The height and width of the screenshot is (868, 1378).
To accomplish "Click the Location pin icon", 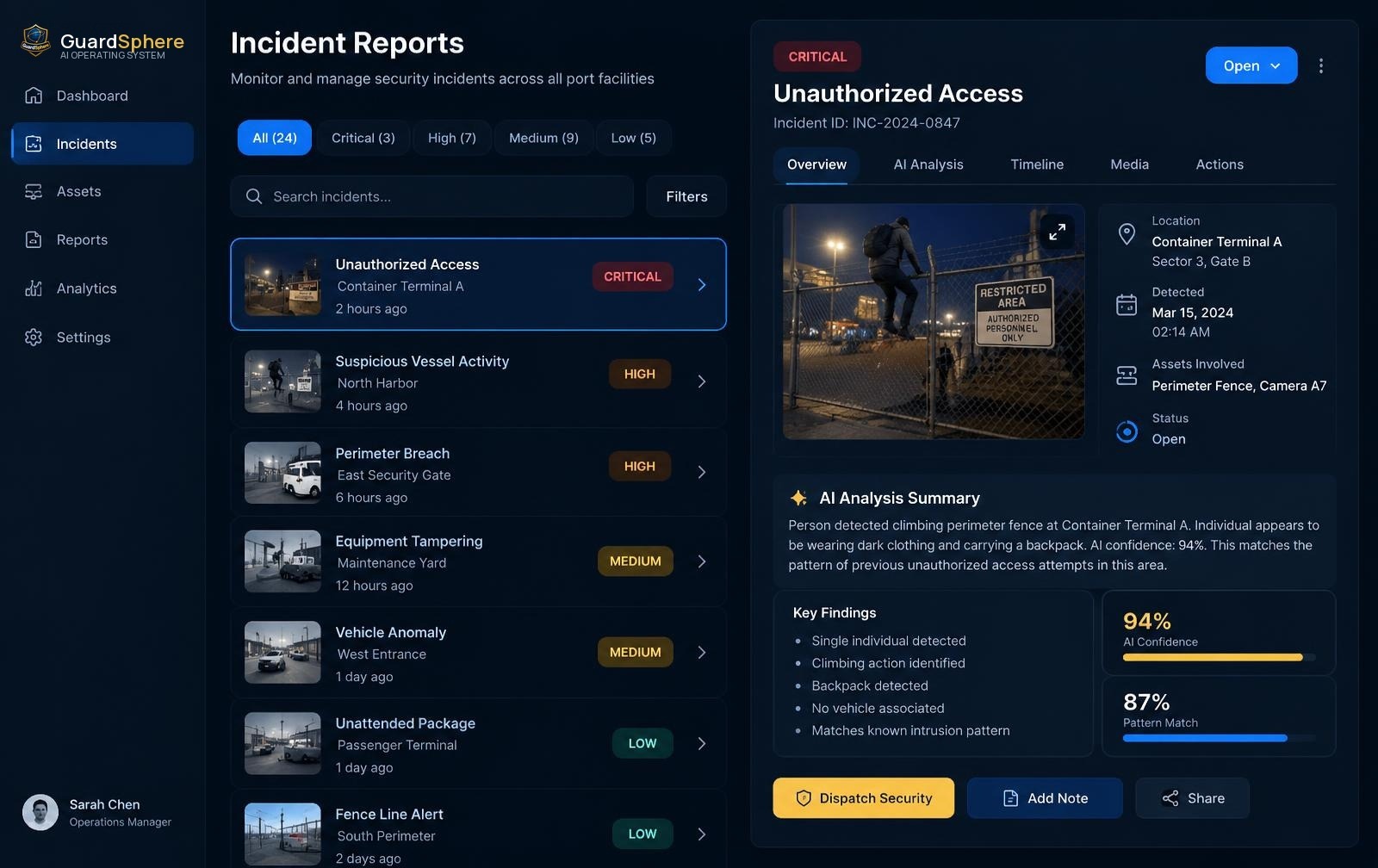I will click(x=1127, y=233).
